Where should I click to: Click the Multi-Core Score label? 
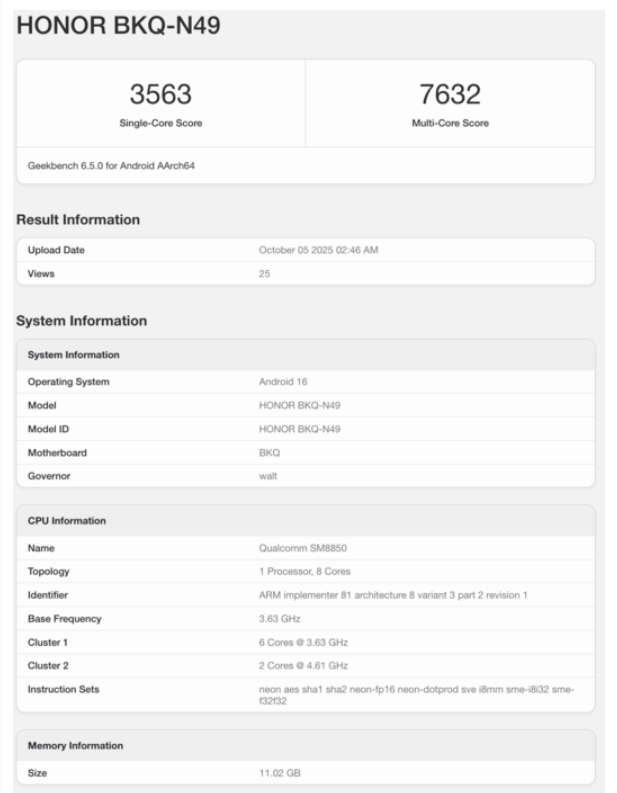point(450,123)
